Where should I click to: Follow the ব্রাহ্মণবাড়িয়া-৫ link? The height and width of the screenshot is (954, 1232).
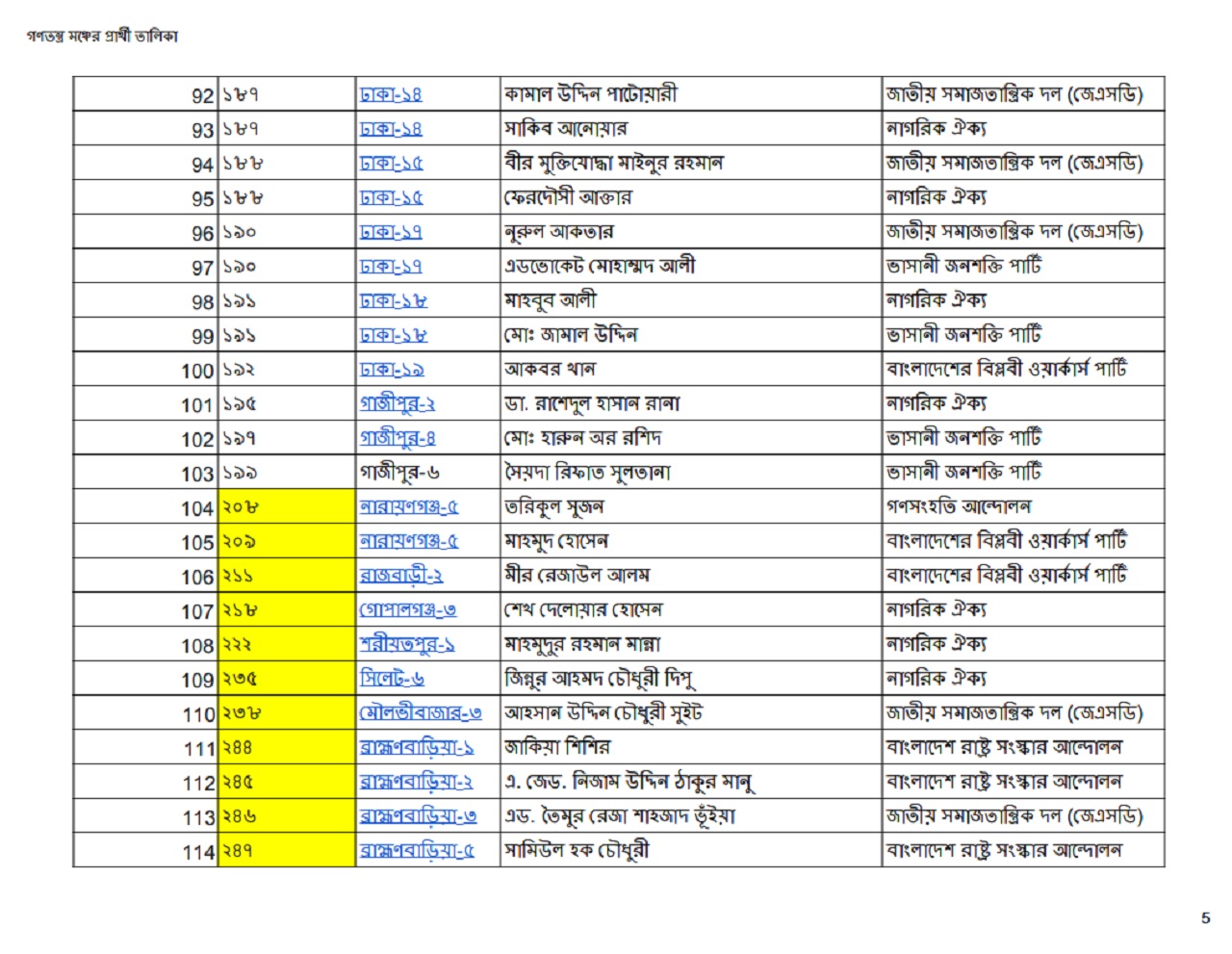pos(416,851)
